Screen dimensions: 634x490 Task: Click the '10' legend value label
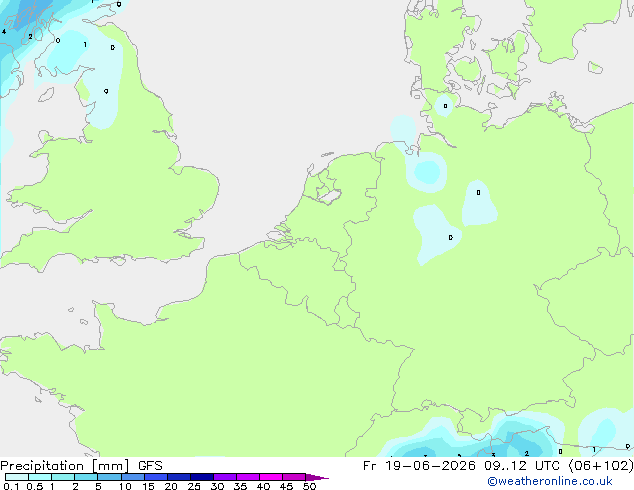click(x=125, y=486)
